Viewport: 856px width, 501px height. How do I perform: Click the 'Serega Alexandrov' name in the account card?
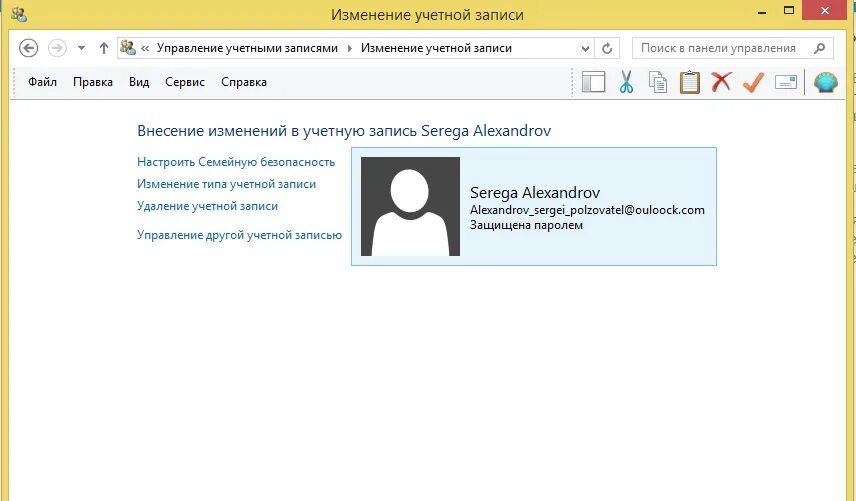coord(535,193)
